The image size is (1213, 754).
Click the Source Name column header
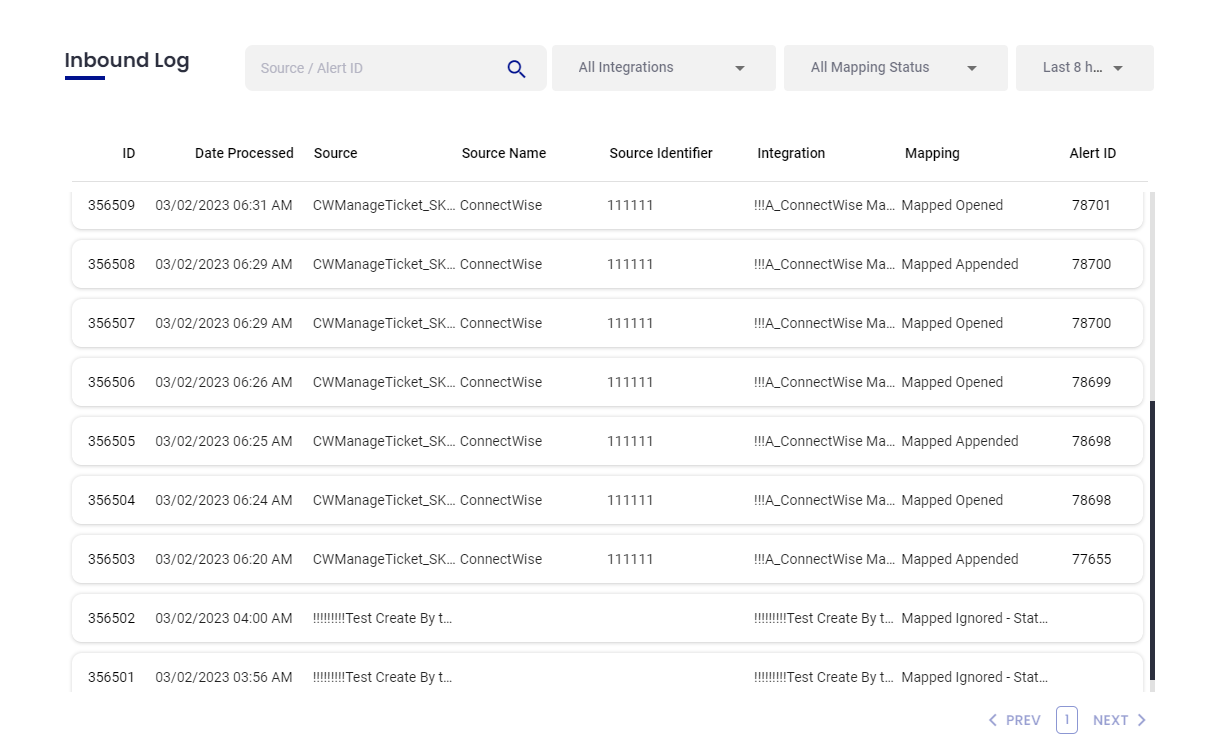[504, 153]
